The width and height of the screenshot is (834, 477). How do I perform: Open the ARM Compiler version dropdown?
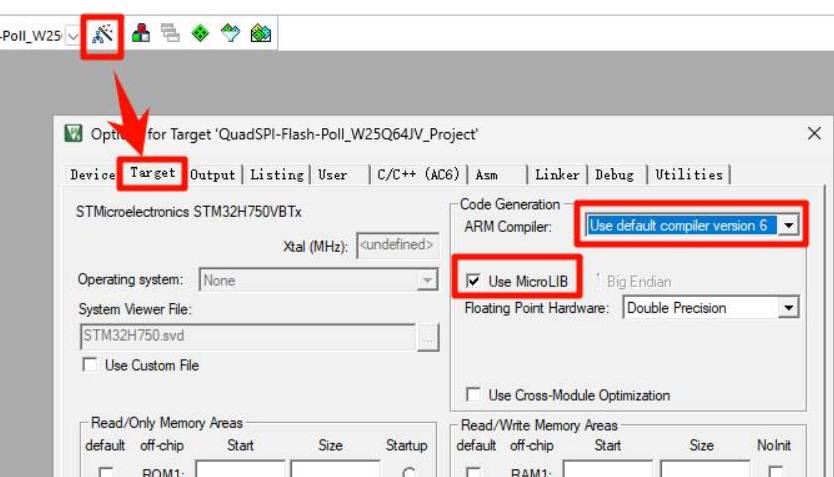tap(788, 225)
